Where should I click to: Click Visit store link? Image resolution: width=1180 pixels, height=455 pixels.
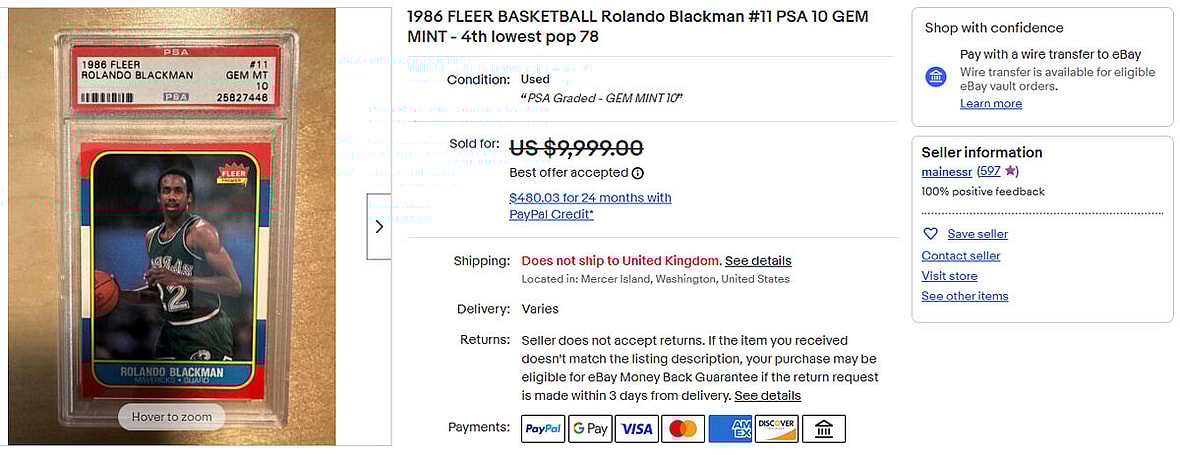click(949, 276)
